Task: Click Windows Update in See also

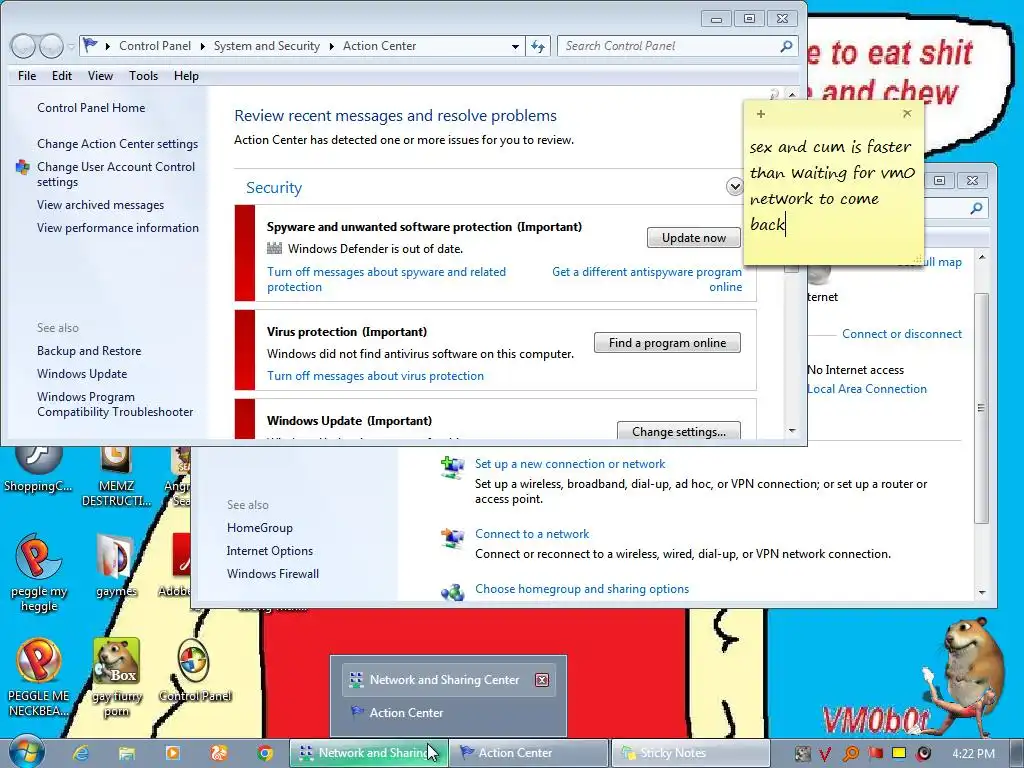Action: point(82,374)
